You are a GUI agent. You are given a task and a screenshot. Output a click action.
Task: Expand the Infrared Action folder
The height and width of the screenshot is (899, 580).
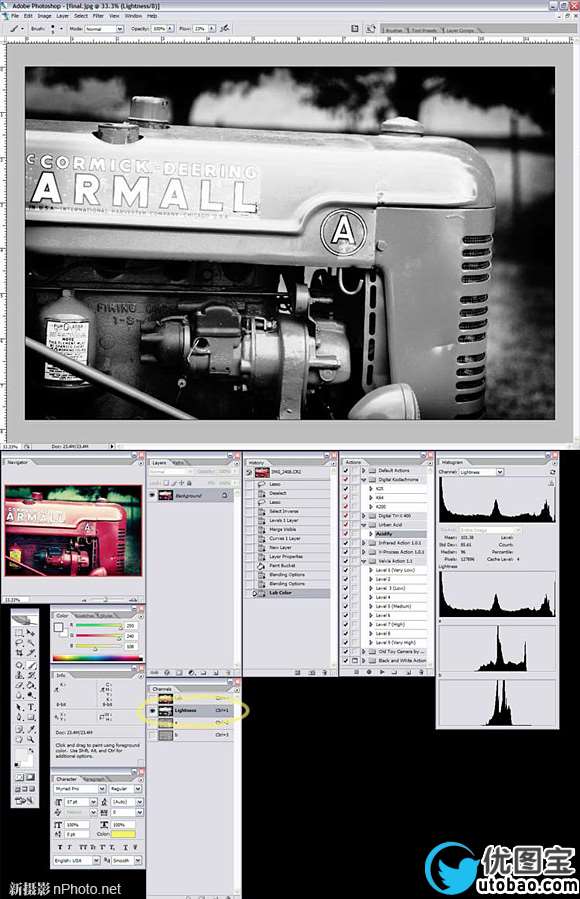(363, 542)
